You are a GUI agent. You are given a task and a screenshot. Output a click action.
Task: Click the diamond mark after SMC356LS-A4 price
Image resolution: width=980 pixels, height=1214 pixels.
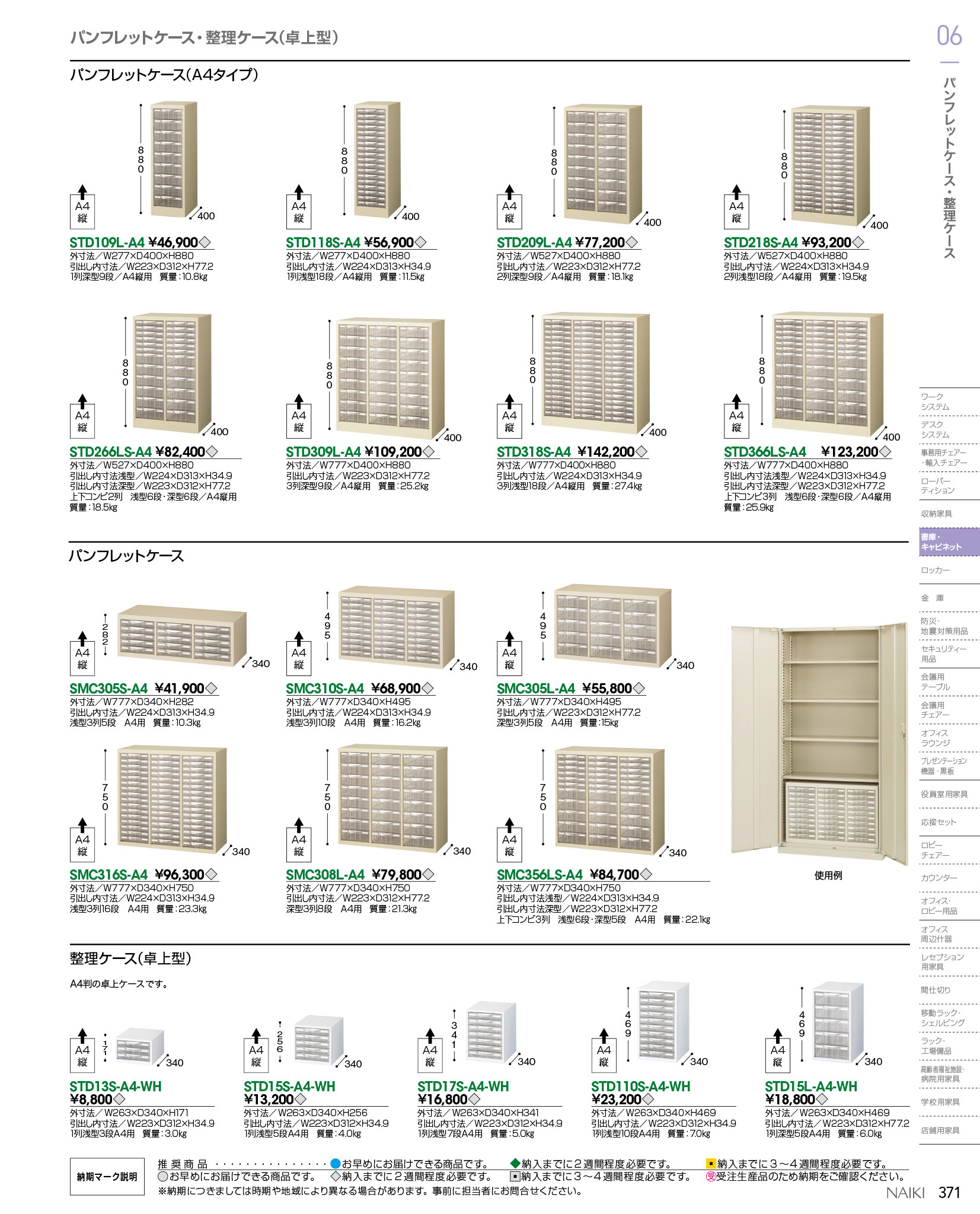646,874
